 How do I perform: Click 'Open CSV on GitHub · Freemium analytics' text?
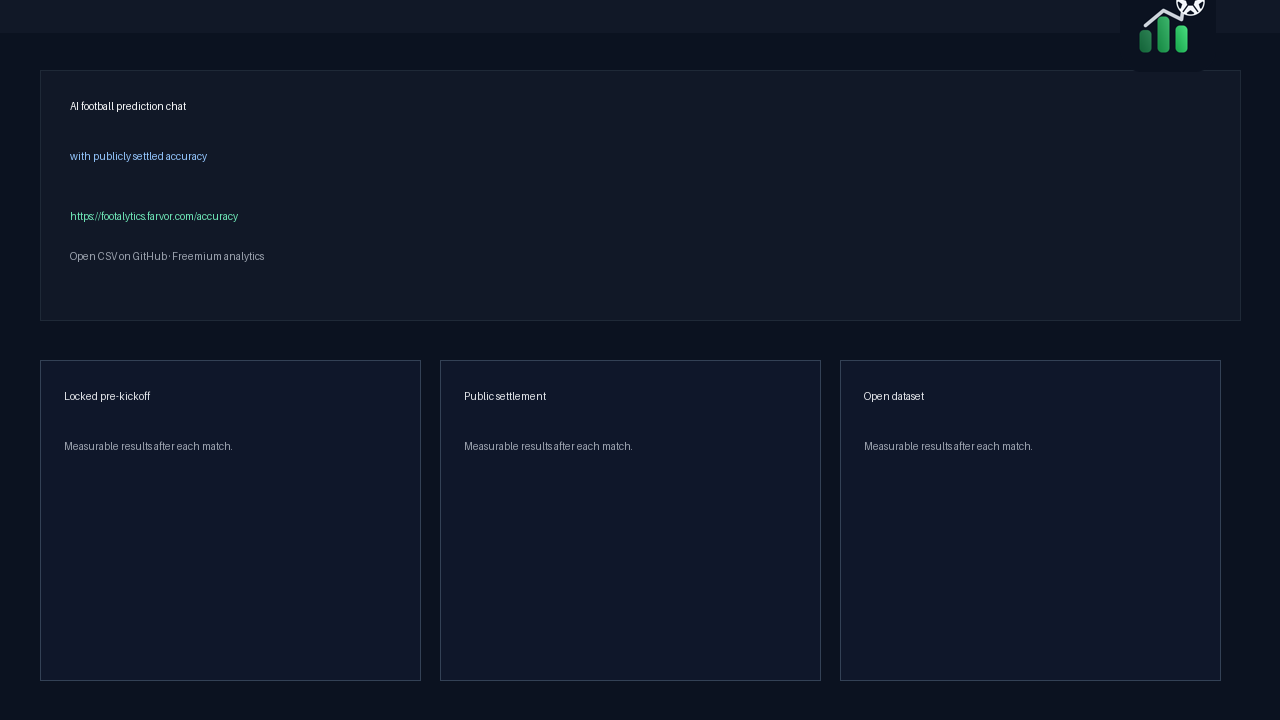coord(167,256)
